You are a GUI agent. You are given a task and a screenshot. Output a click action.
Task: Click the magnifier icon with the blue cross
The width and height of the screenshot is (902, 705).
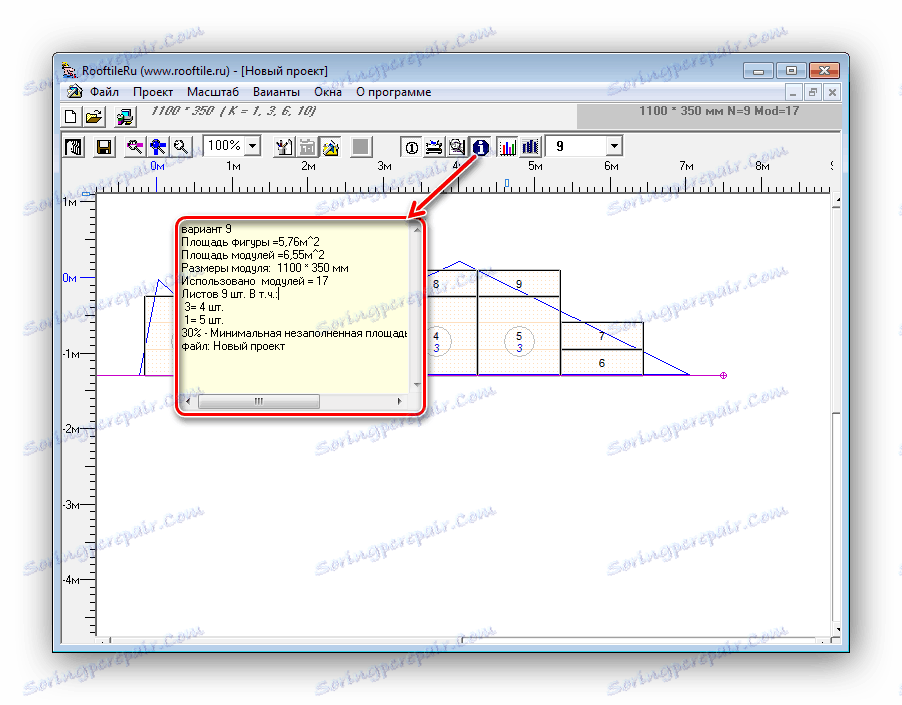click(x=158, y=147)
